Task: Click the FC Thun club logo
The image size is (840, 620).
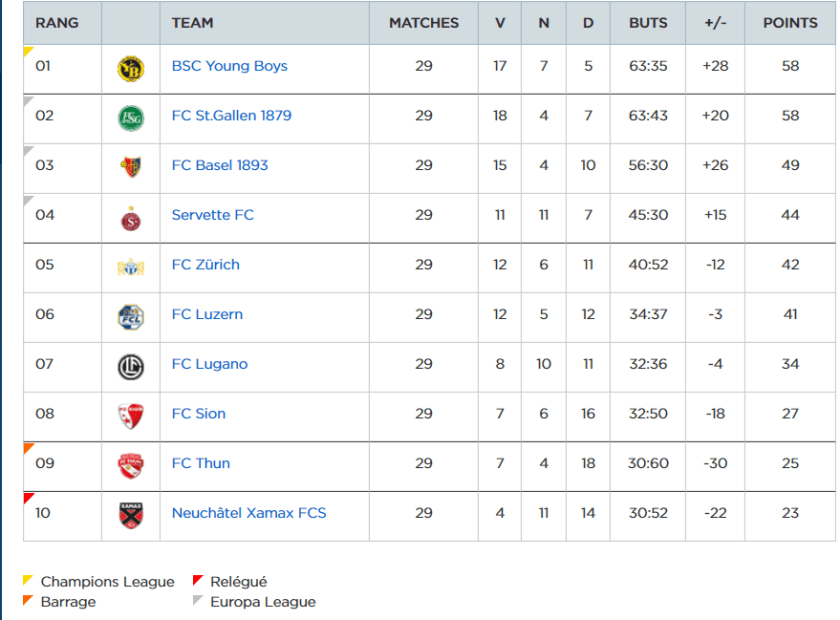Action: 130,464
